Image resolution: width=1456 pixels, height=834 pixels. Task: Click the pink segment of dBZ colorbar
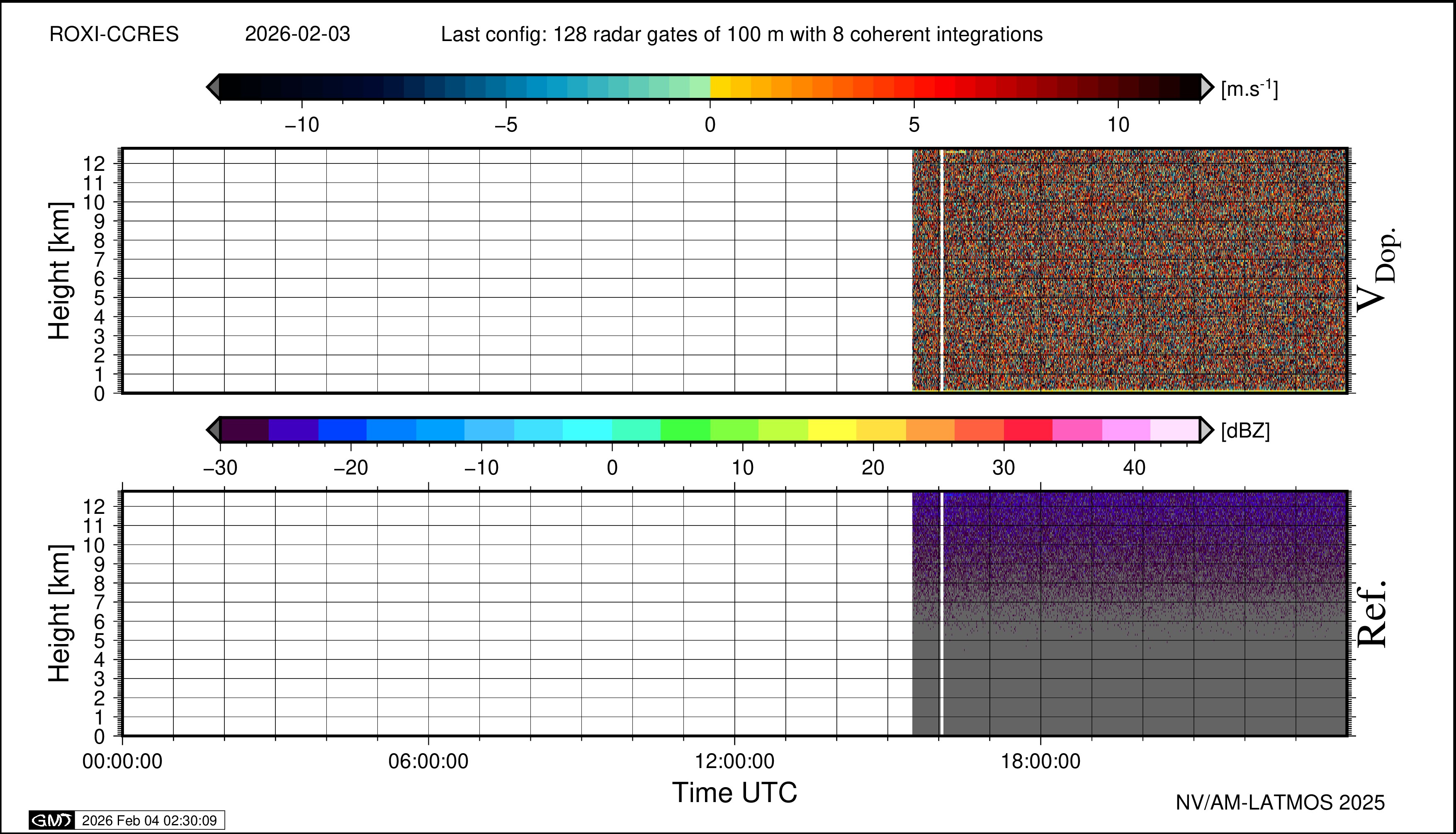1077,430
